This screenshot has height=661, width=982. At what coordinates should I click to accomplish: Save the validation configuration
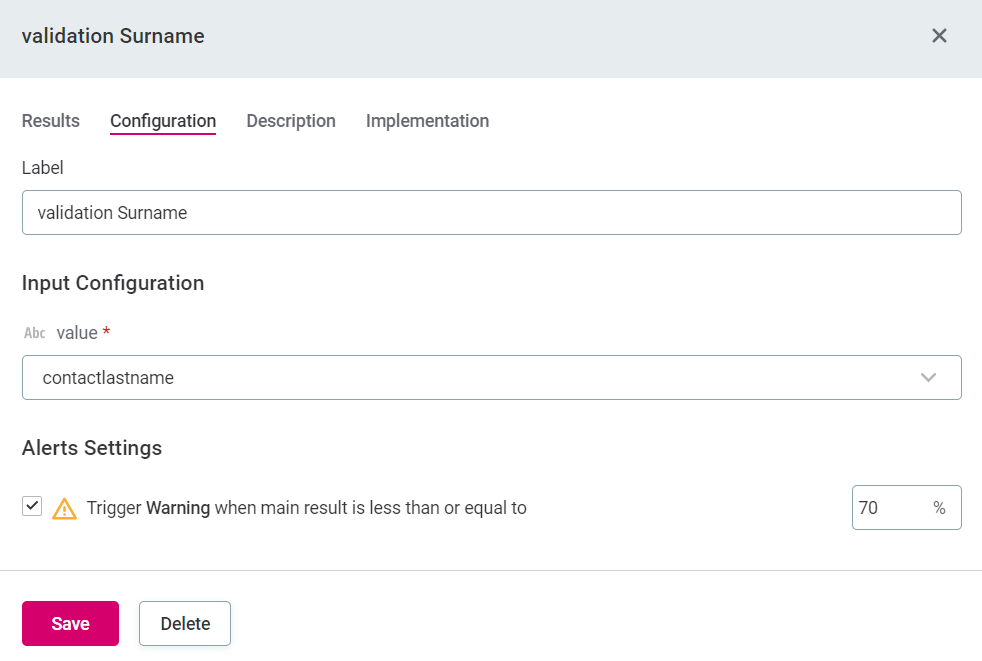70,624
